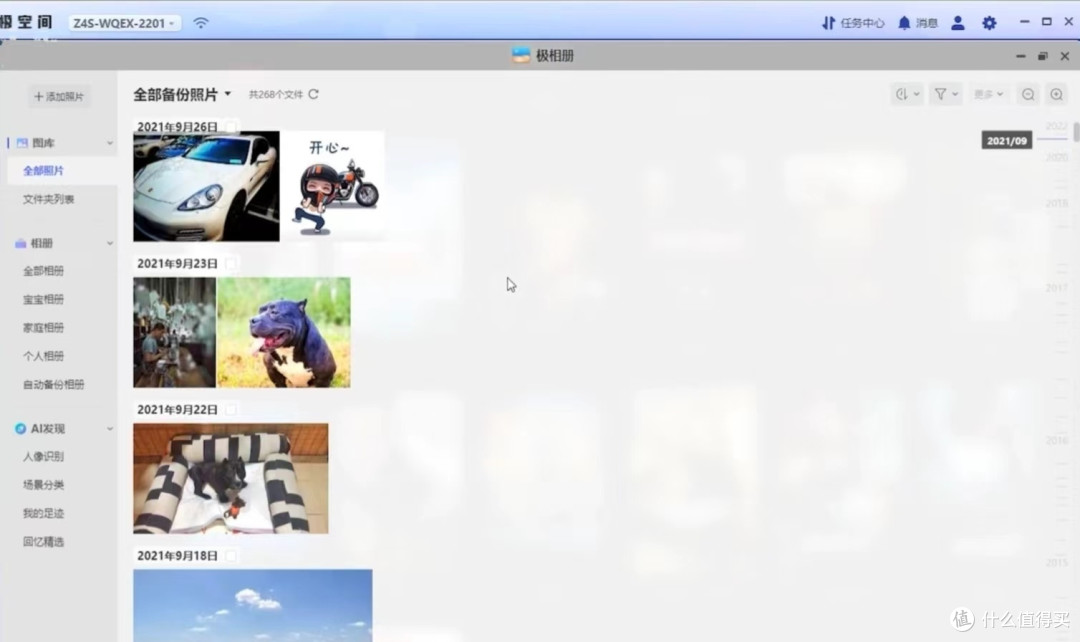
Task: Open the 开心 motorcycle cartoon image
Action: 333,186
